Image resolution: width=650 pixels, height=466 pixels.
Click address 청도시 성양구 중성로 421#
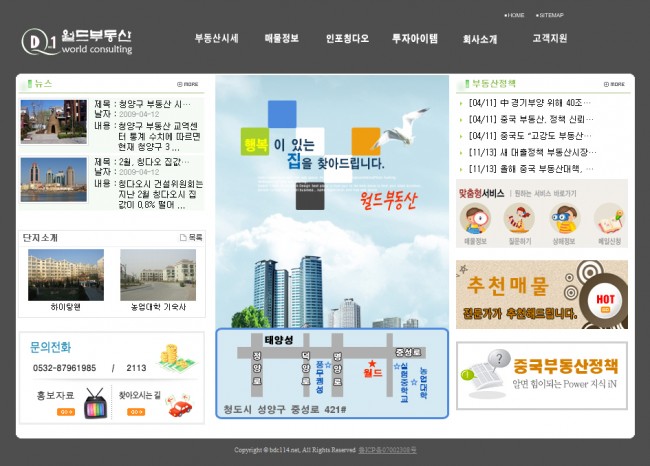tap(285, 410)
